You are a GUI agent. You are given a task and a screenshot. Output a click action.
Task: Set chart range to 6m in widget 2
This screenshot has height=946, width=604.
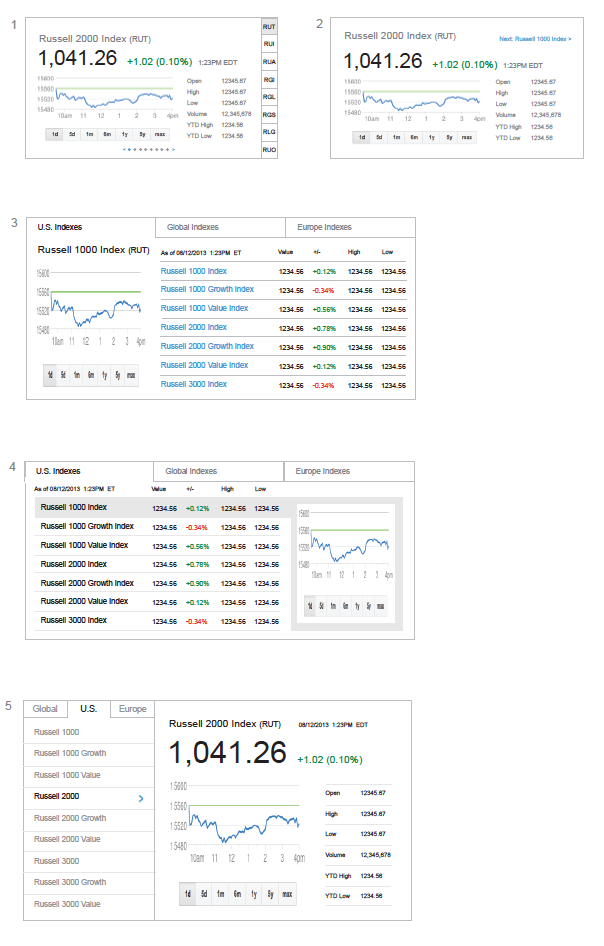(x=414, y=137)
